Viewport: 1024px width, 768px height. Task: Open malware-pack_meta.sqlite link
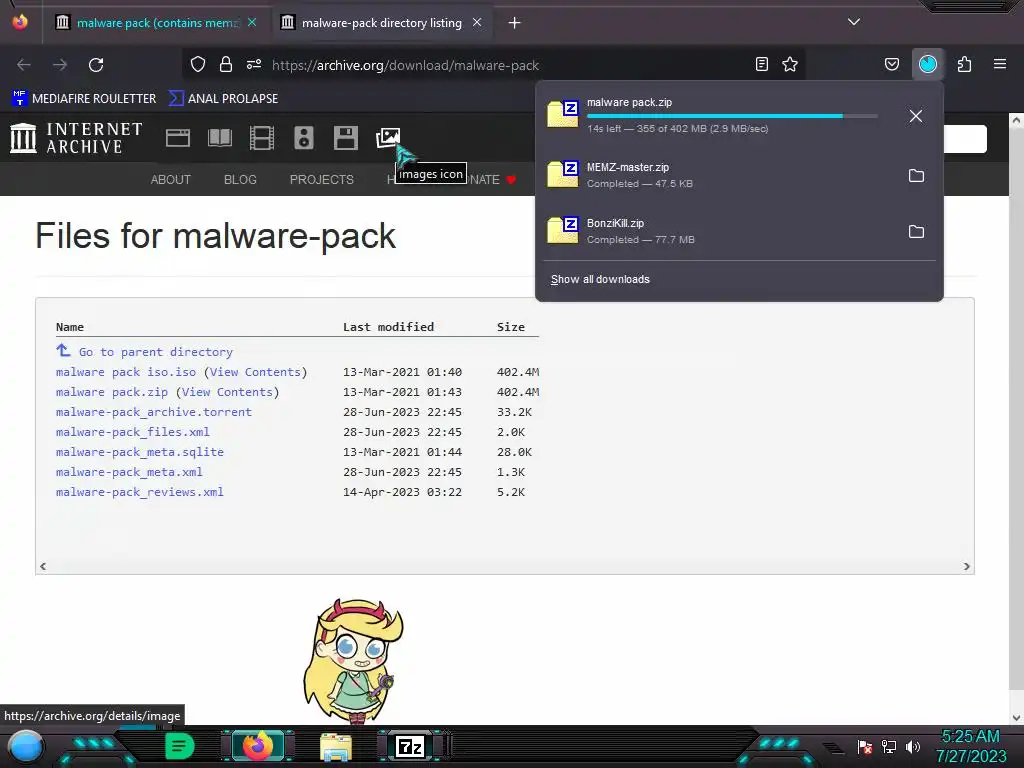(140, 452)
